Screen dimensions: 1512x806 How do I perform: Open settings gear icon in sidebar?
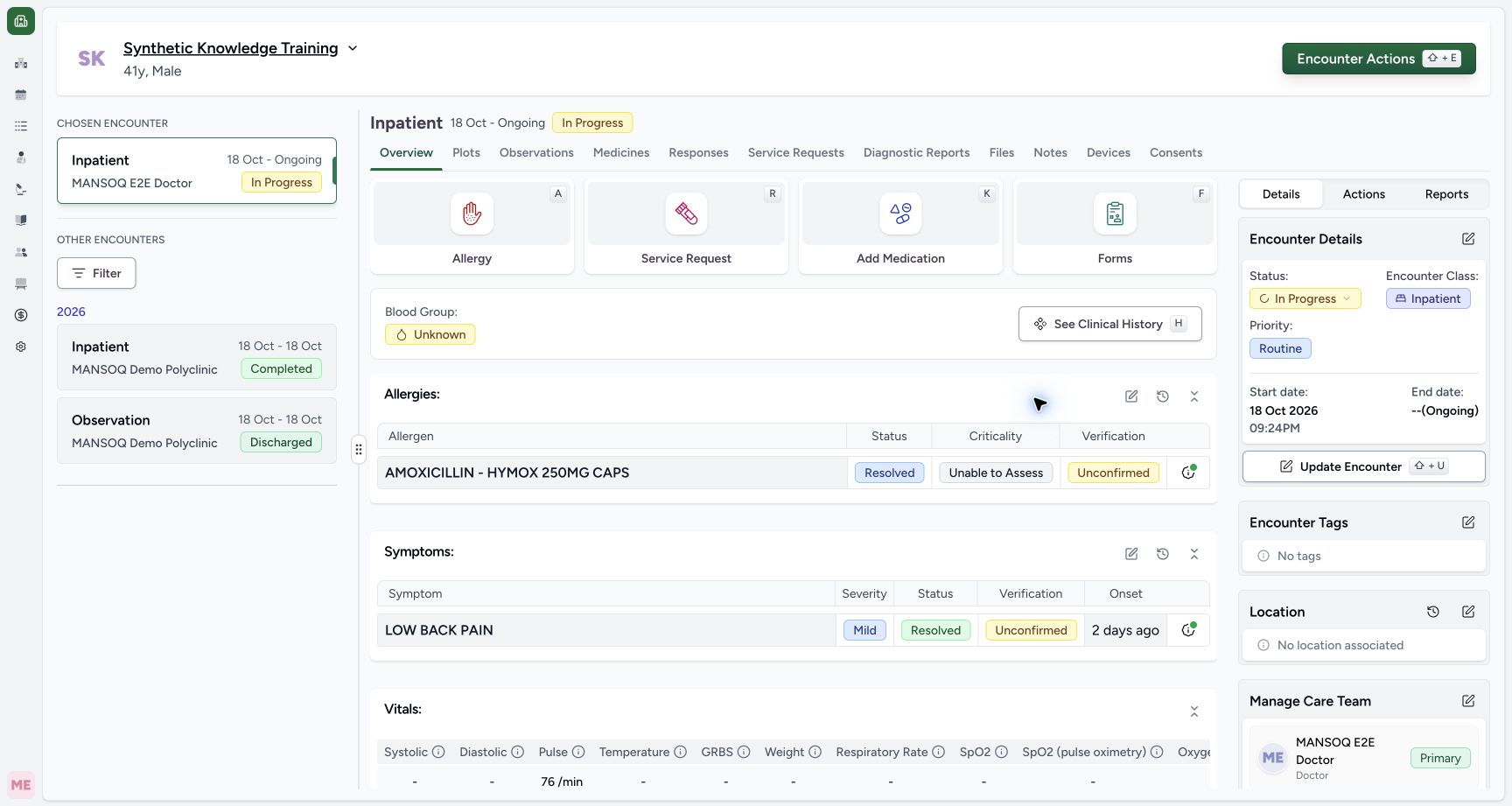pos(21,347)
